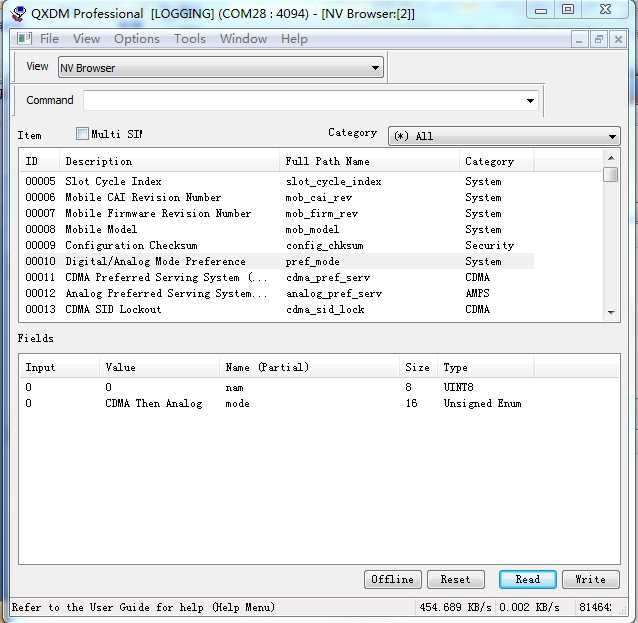
Task: Click the NV Browser document icon beside File
Action: 24,39
